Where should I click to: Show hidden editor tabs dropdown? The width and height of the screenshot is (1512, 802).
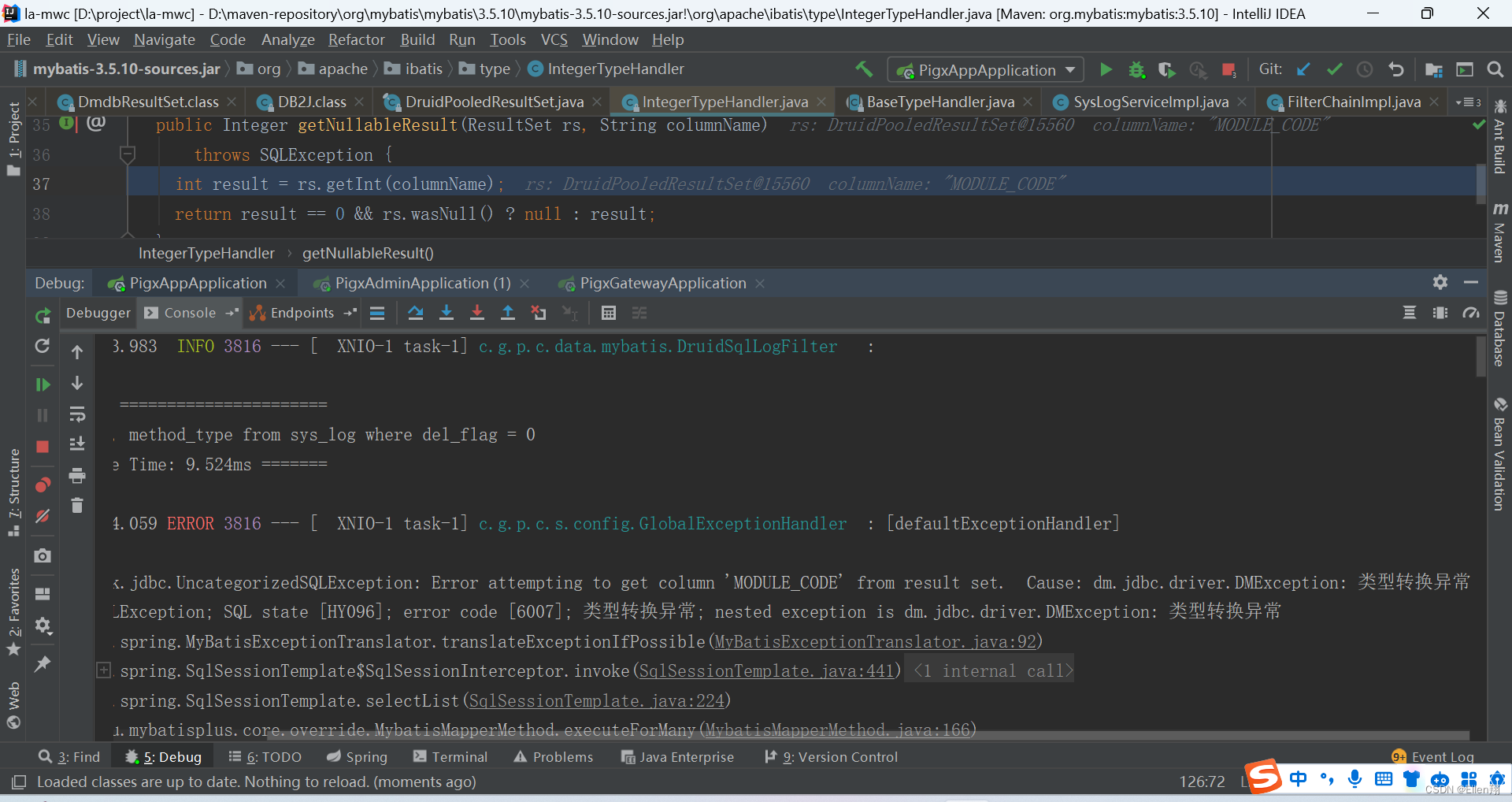coord(1469,102)
